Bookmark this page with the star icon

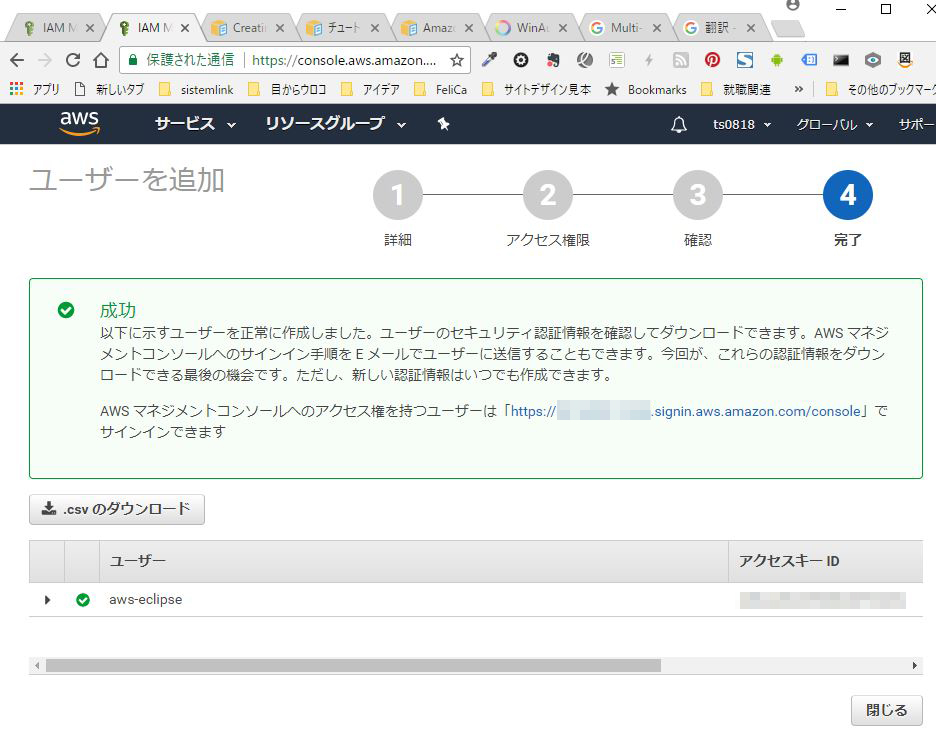[457, 60]
